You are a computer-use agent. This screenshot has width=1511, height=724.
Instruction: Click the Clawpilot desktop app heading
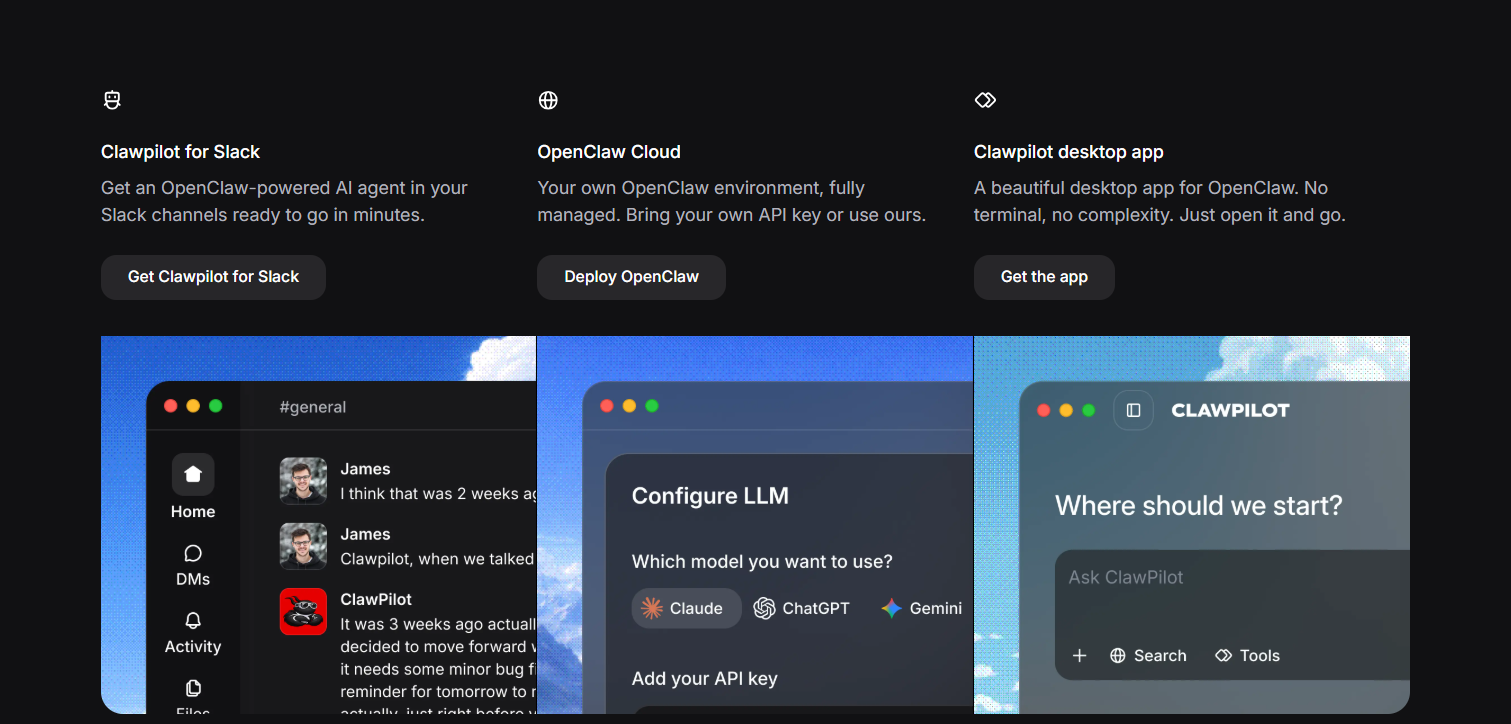[1068, 152]
